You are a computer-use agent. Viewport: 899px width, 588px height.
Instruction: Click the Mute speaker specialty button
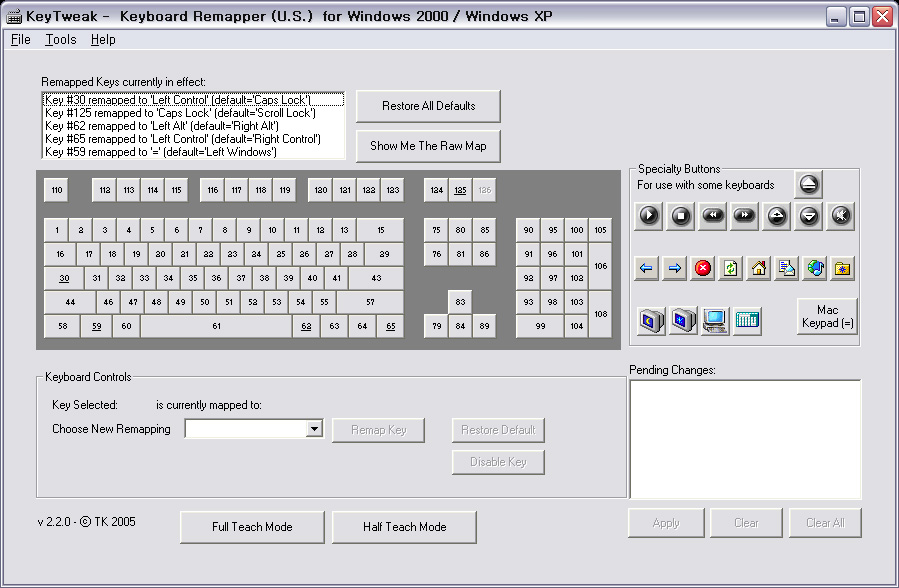pyautogui.click(x=841, y=216)
